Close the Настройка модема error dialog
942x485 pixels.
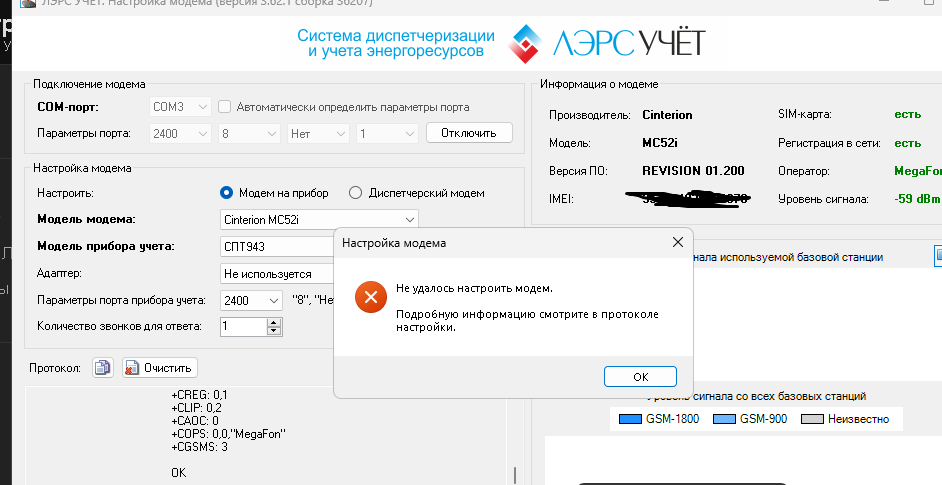click(678, 242)
